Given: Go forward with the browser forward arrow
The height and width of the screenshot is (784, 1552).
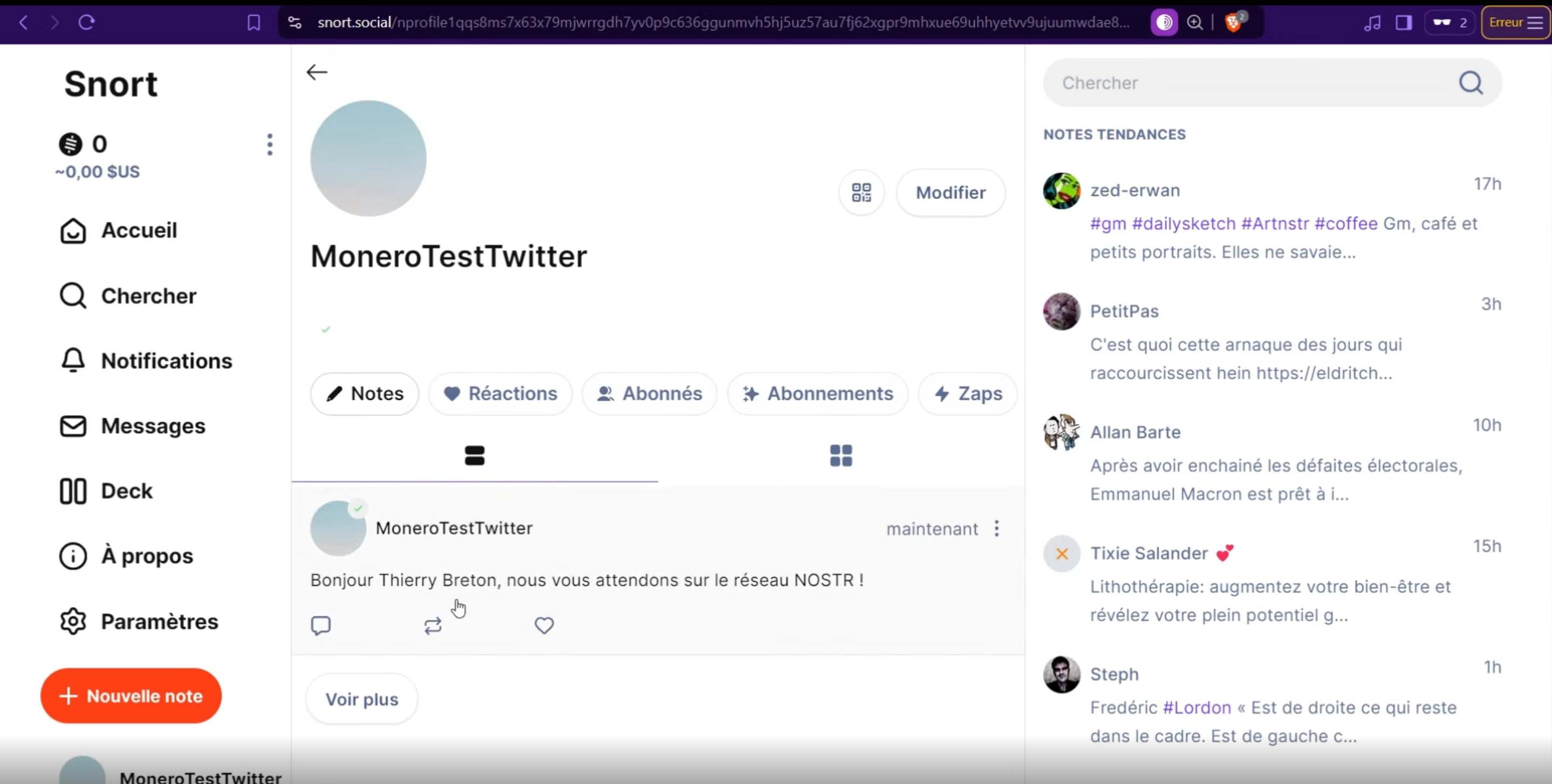Looking at the screenshot, I should click(55, 23).
